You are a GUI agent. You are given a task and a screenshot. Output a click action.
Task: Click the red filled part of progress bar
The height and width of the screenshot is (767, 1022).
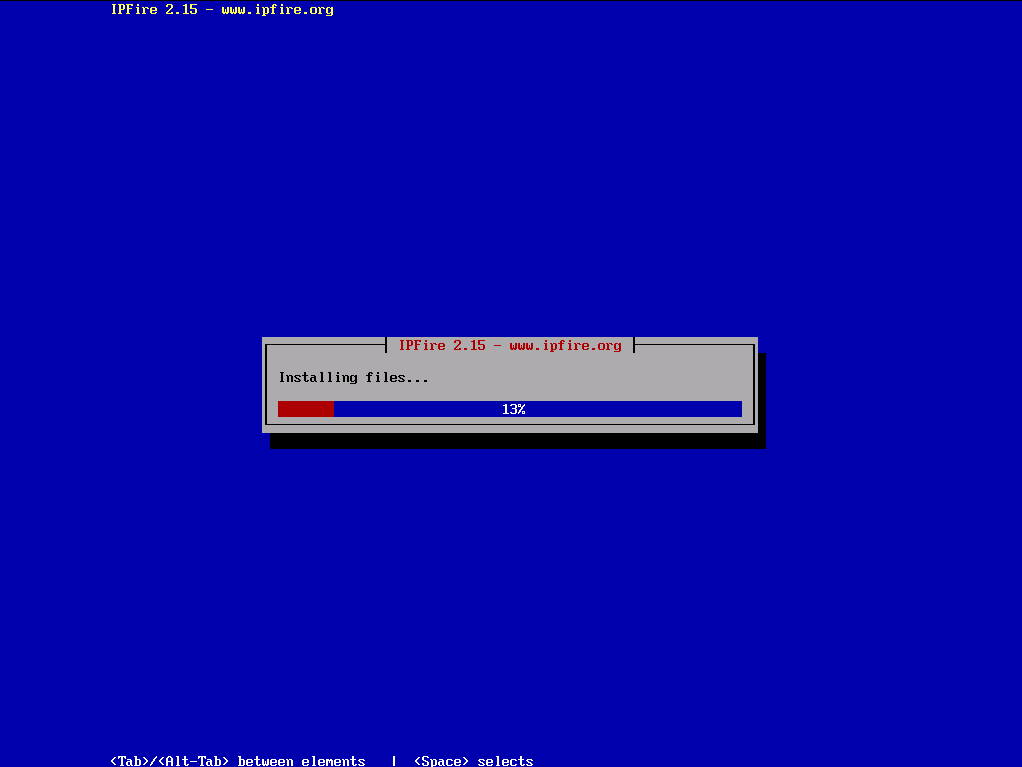pos(306,409)
